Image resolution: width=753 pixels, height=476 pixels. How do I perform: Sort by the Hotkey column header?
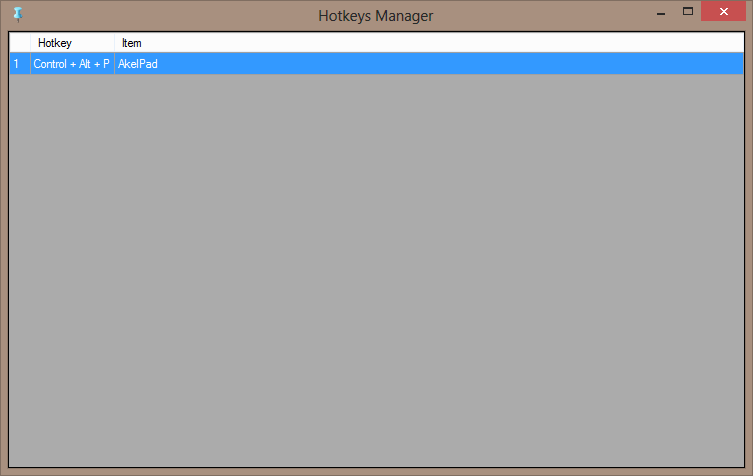[72, 43]
